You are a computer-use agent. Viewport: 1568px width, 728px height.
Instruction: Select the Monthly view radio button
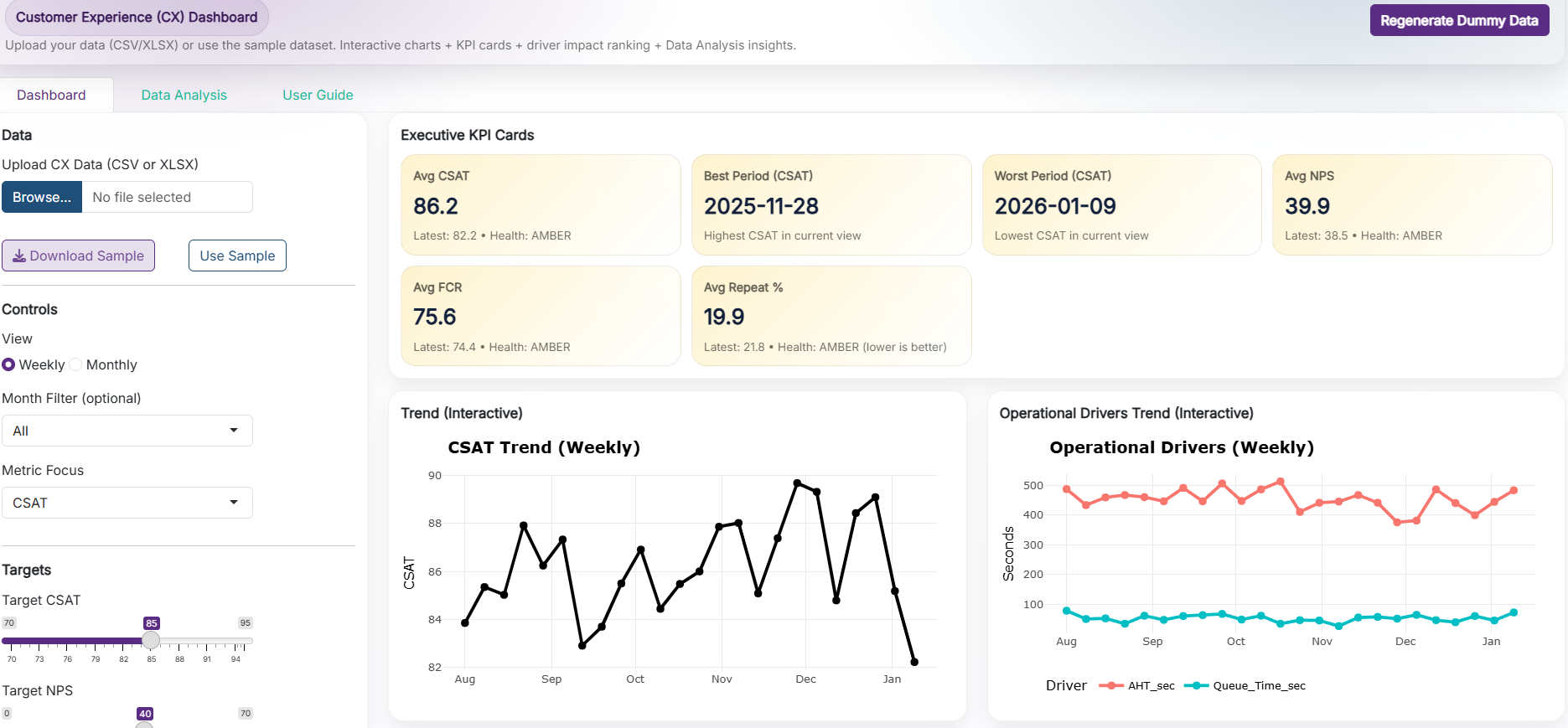[75, 364]
